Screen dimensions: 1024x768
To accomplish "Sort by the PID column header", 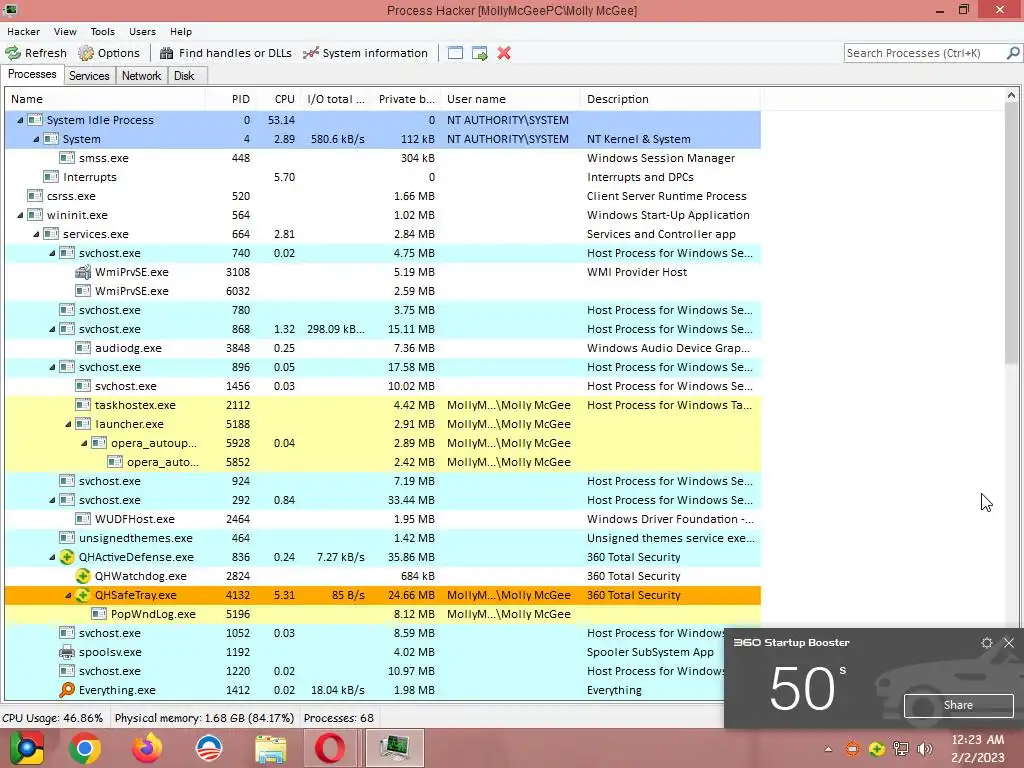I will click(231, 99).
